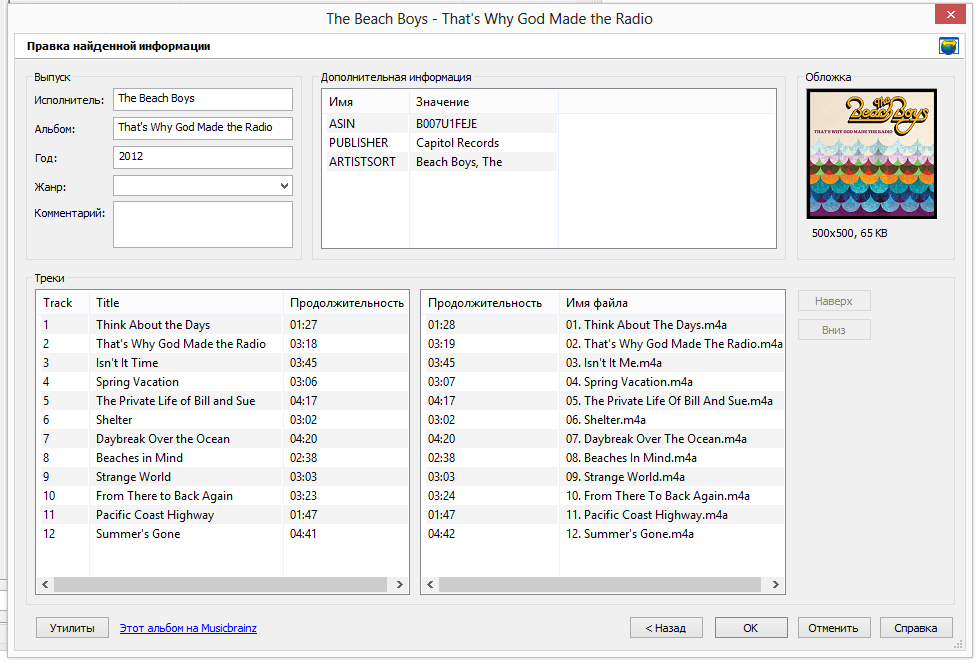
Task: Click right arrow of file list scrollbar
Action: pyautogui.click(x=775, y=584)
